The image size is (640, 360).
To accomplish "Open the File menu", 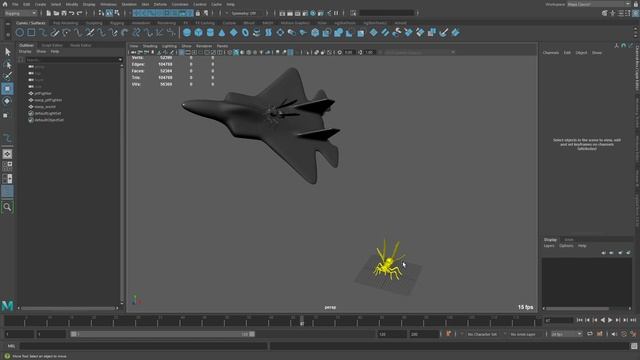I will point(15,4).
